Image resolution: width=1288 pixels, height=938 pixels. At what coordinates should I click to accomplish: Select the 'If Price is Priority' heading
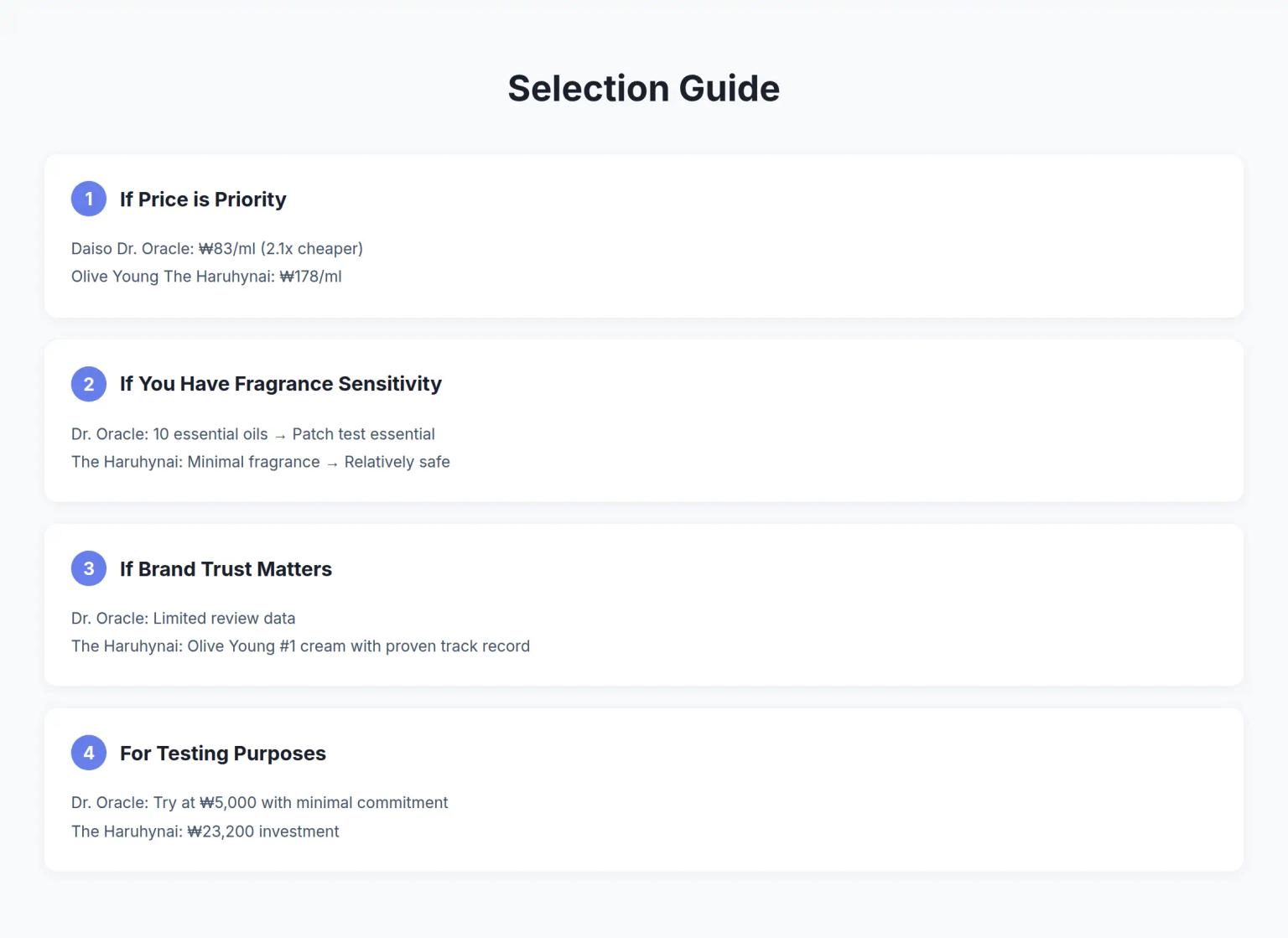pos(203,199)
